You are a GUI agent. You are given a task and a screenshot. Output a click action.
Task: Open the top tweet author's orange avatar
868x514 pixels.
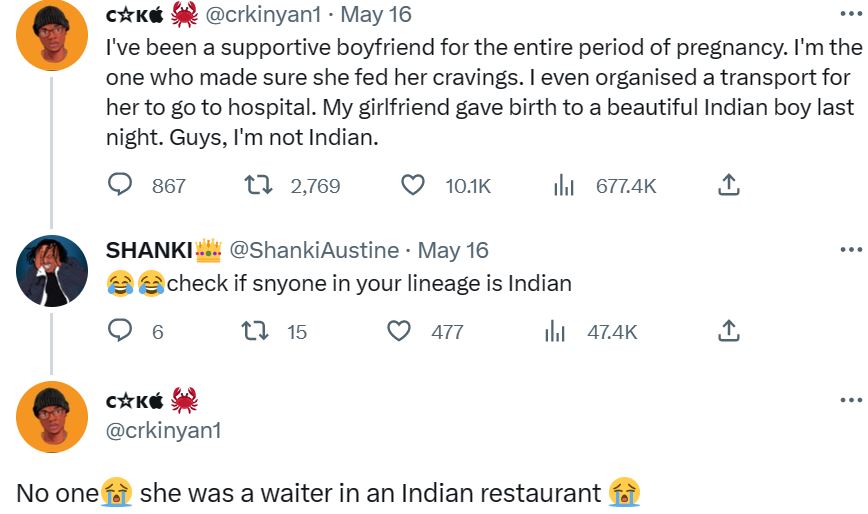pyautogui.click(x=52, y=35)
